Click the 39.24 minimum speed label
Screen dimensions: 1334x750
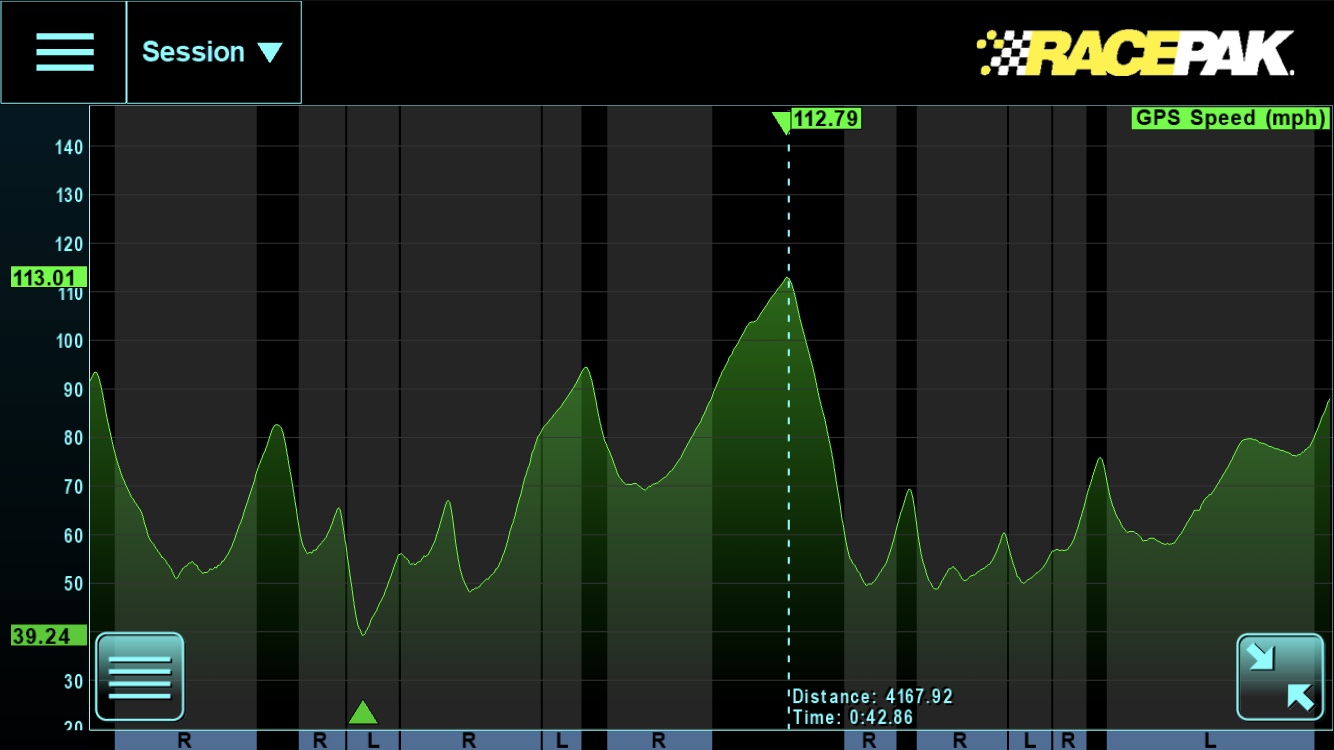pos(48,636)
